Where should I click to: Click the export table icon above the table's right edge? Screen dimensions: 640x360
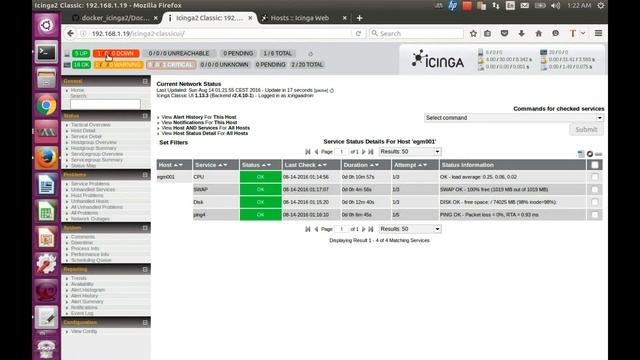(581, 154)
